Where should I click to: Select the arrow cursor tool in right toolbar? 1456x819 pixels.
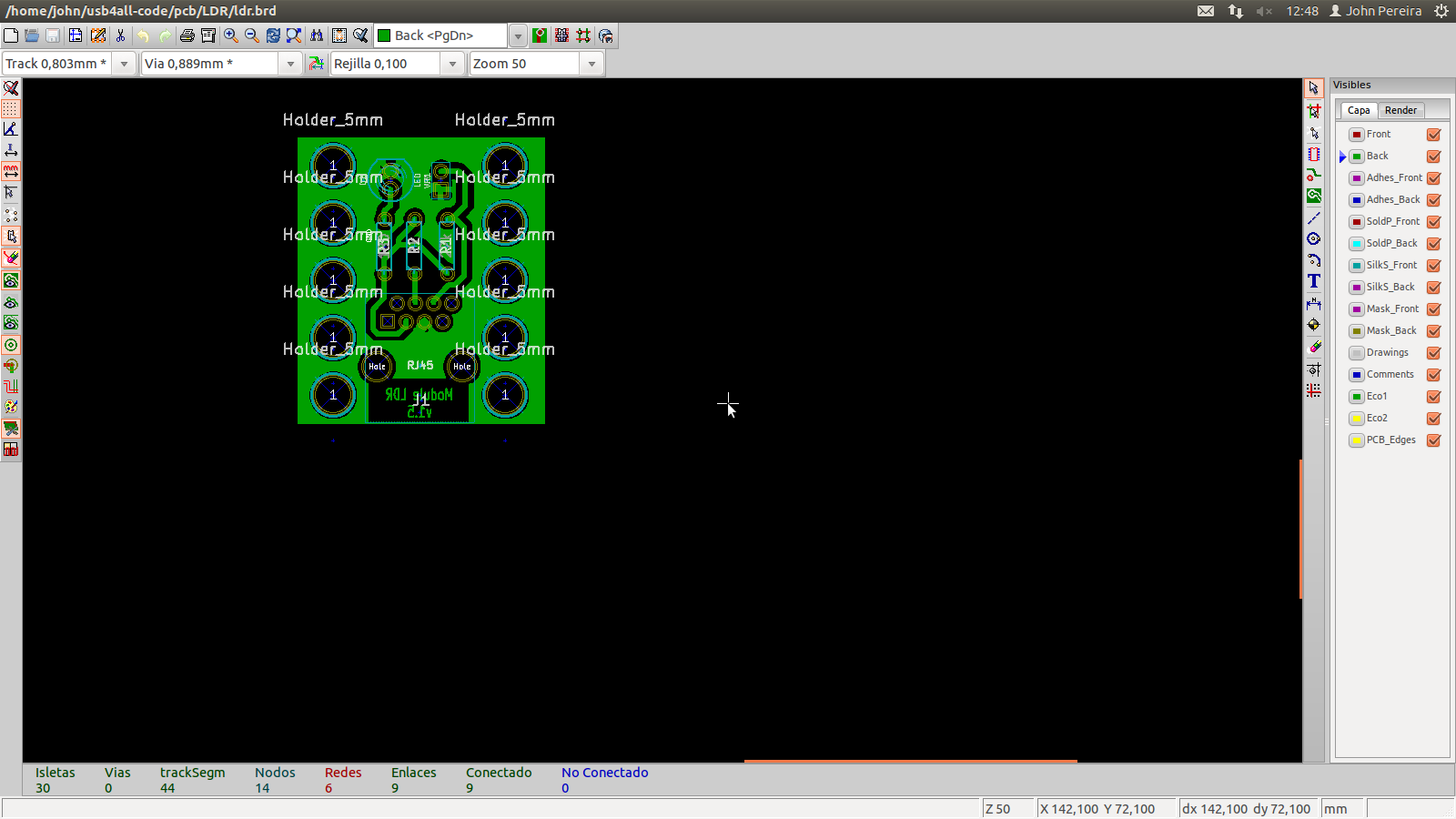(1314, 88)
